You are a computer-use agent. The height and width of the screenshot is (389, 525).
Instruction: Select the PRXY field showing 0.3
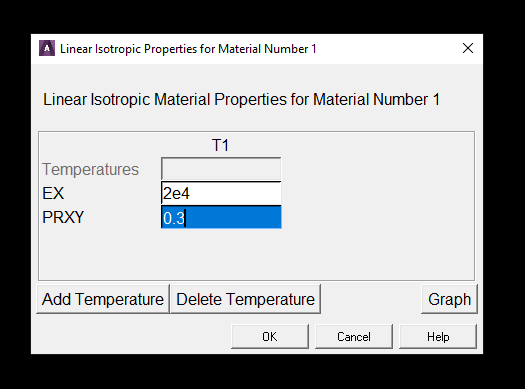[x=221, y=218]
